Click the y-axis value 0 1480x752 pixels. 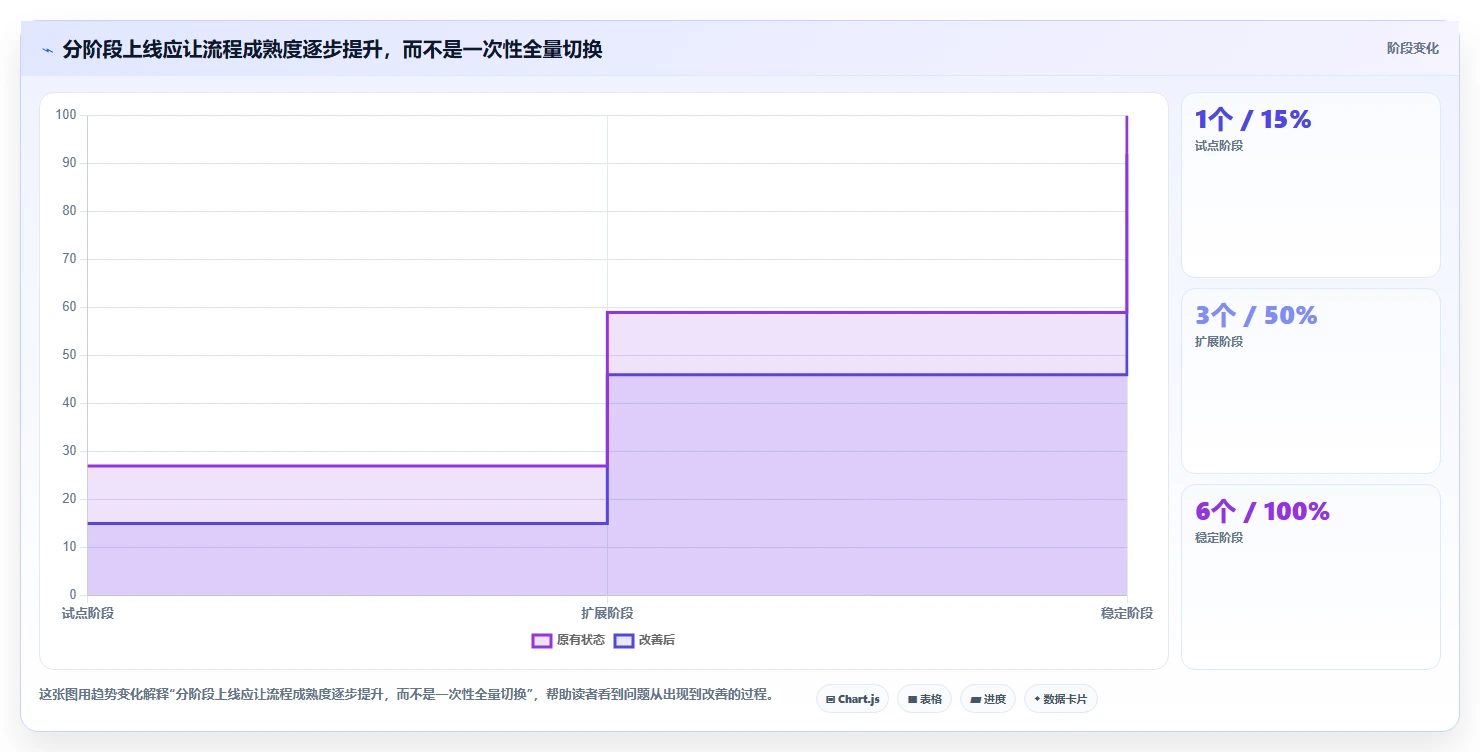(73, 595)
